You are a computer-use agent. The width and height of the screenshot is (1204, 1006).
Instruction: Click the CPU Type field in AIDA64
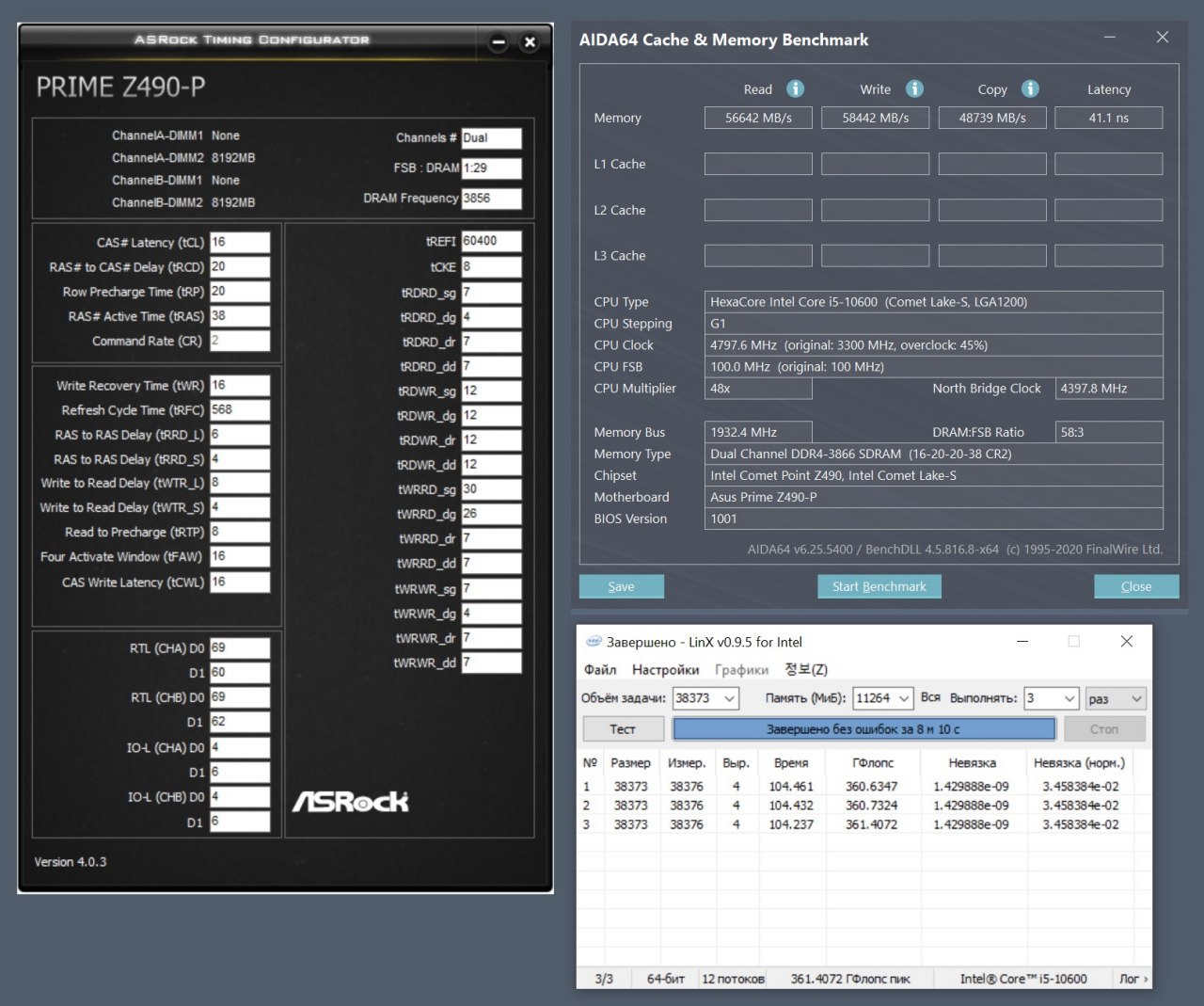coord(934,302)
